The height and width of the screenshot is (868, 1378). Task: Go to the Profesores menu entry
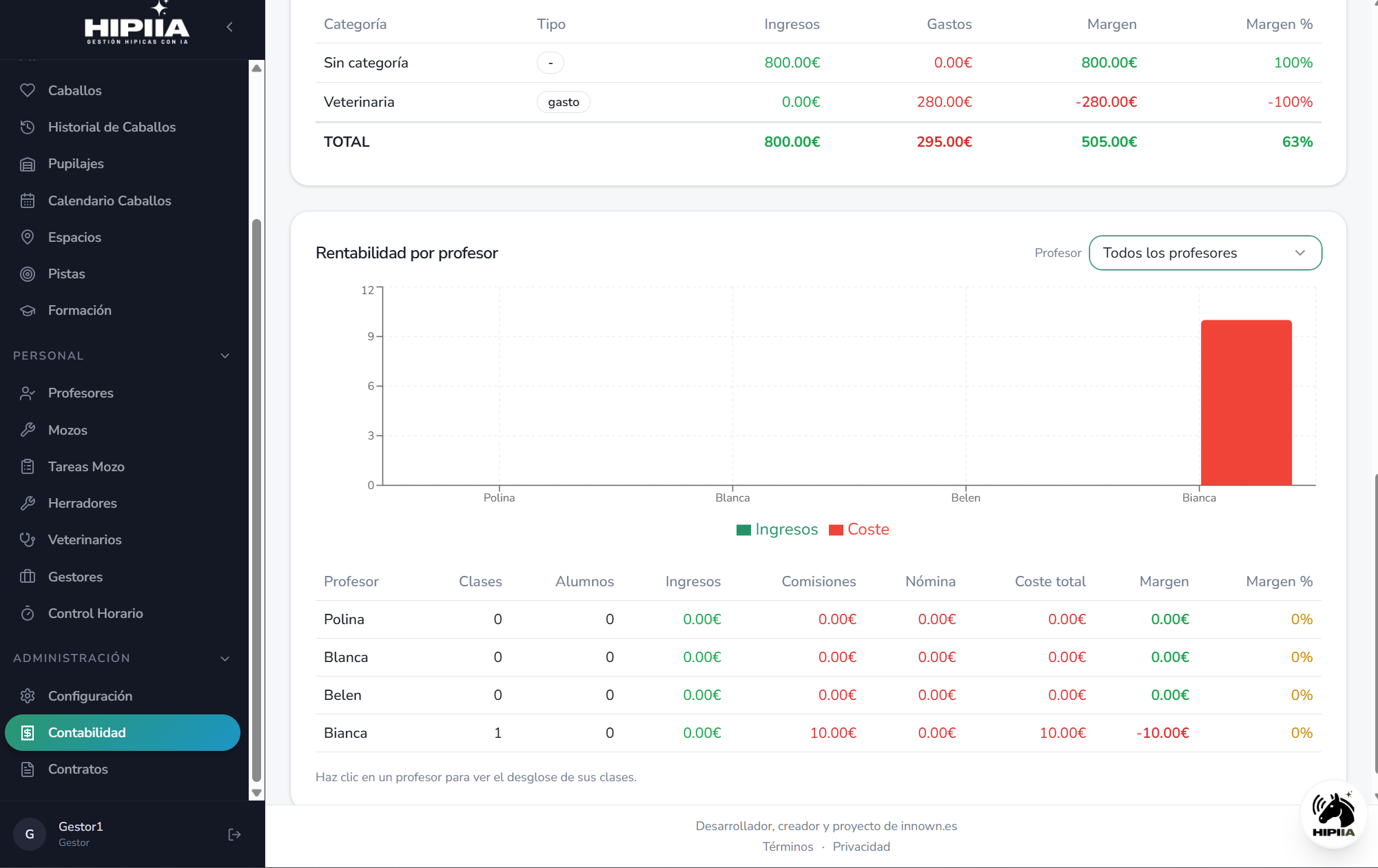(123, 393)
